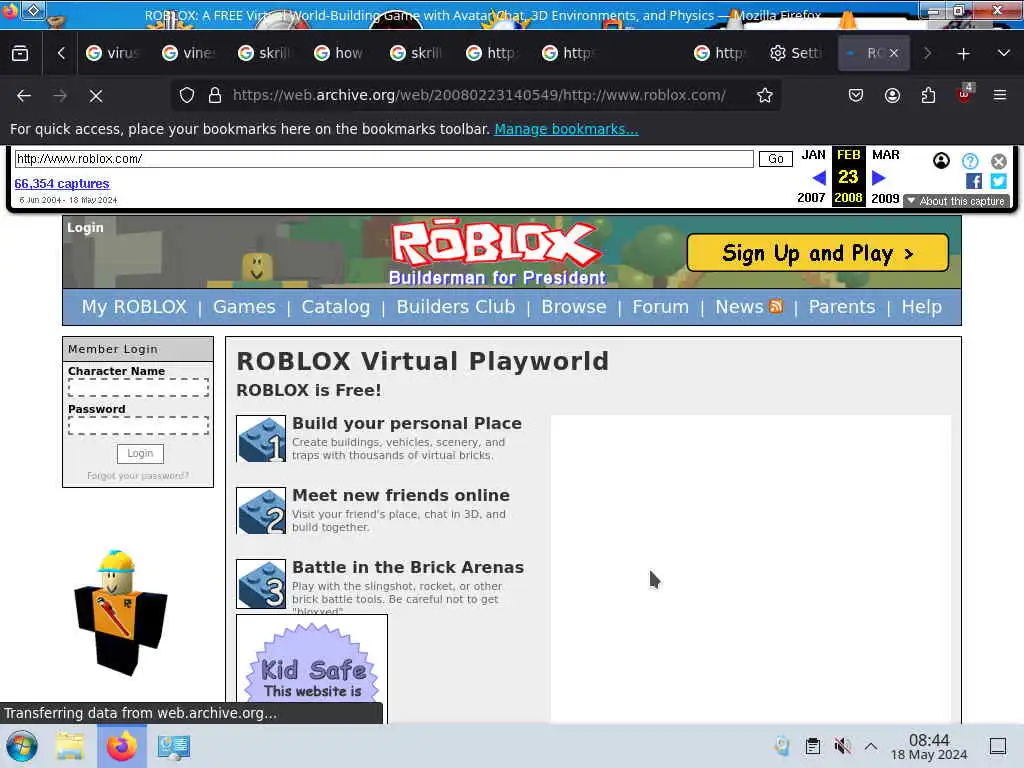
Task: Stop loading the page
Action: (96, 96)
